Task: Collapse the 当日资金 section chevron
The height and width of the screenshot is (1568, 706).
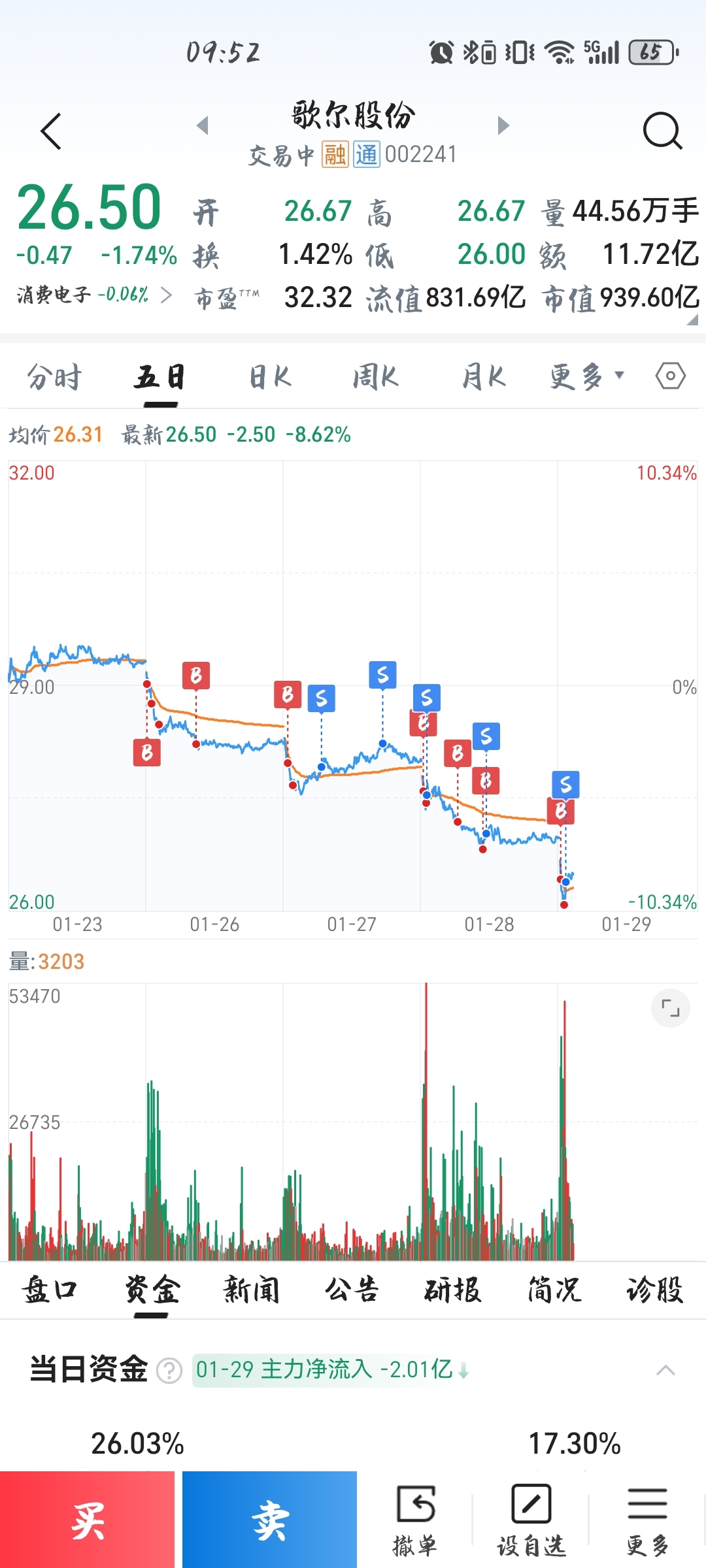Action: [665, 1370]
